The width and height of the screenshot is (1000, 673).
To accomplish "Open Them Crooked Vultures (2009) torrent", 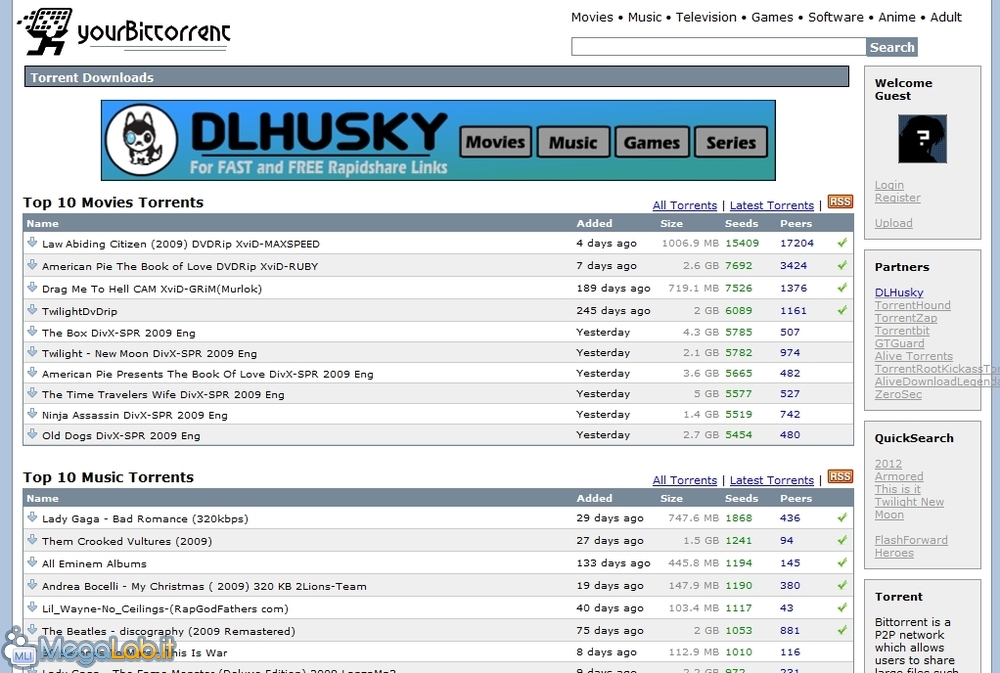I will click(127, 541).
